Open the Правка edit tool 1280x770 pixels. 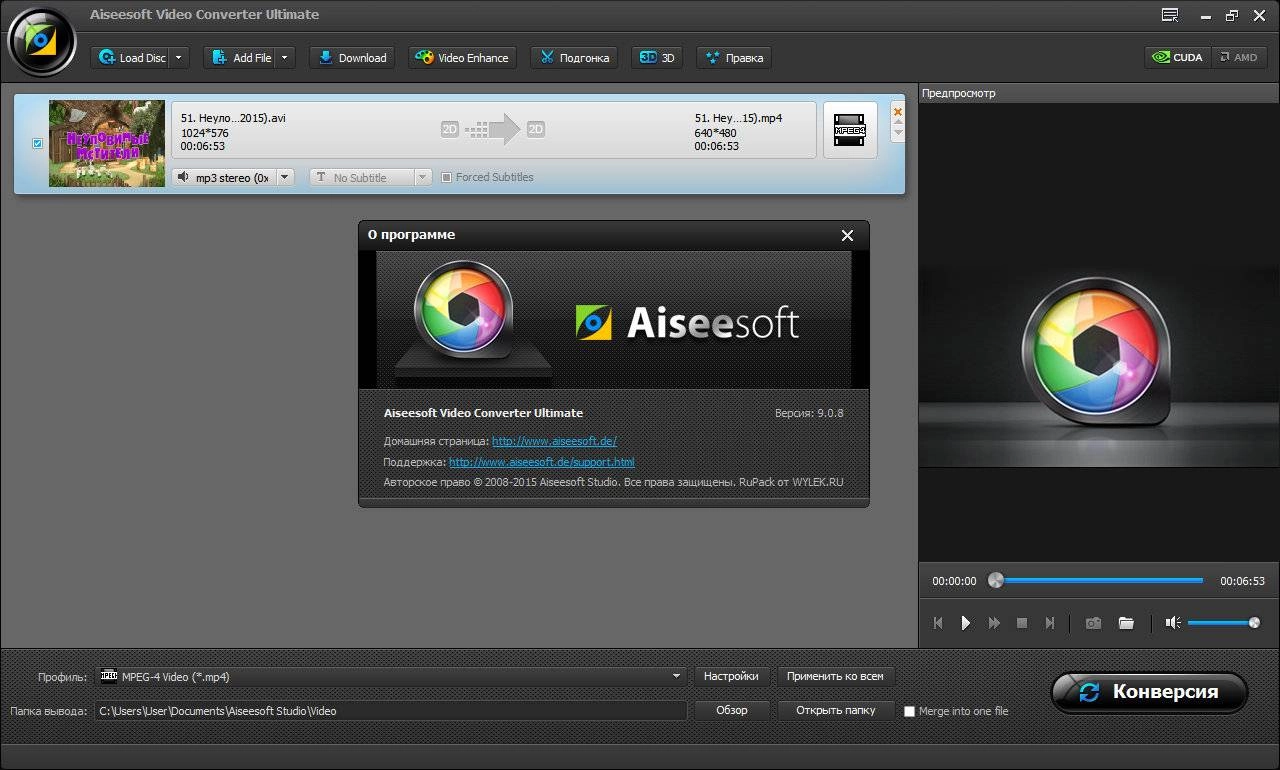click(734, 58)
